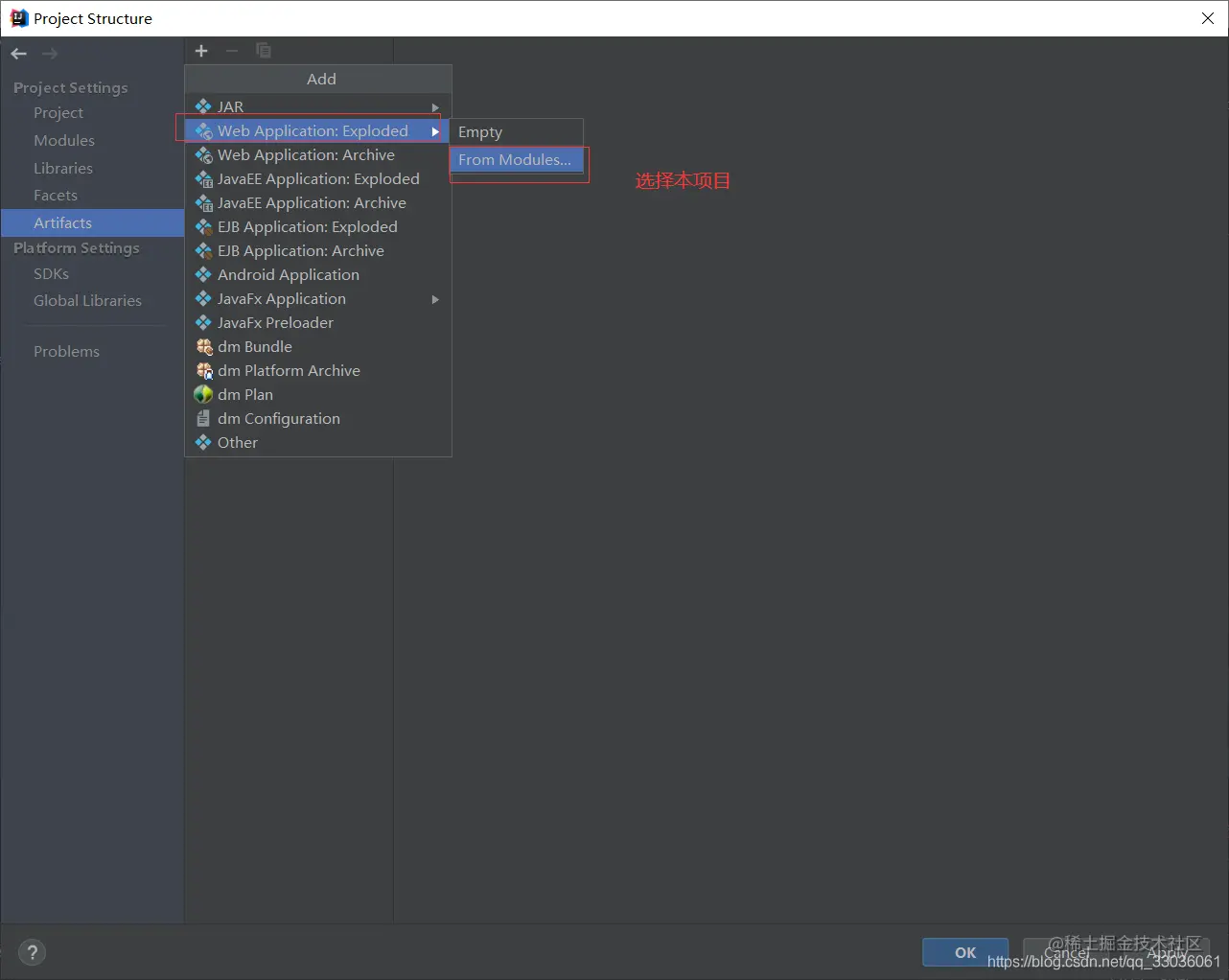
Task: Click the dm Bundle icon
Action: coord(204,346)
